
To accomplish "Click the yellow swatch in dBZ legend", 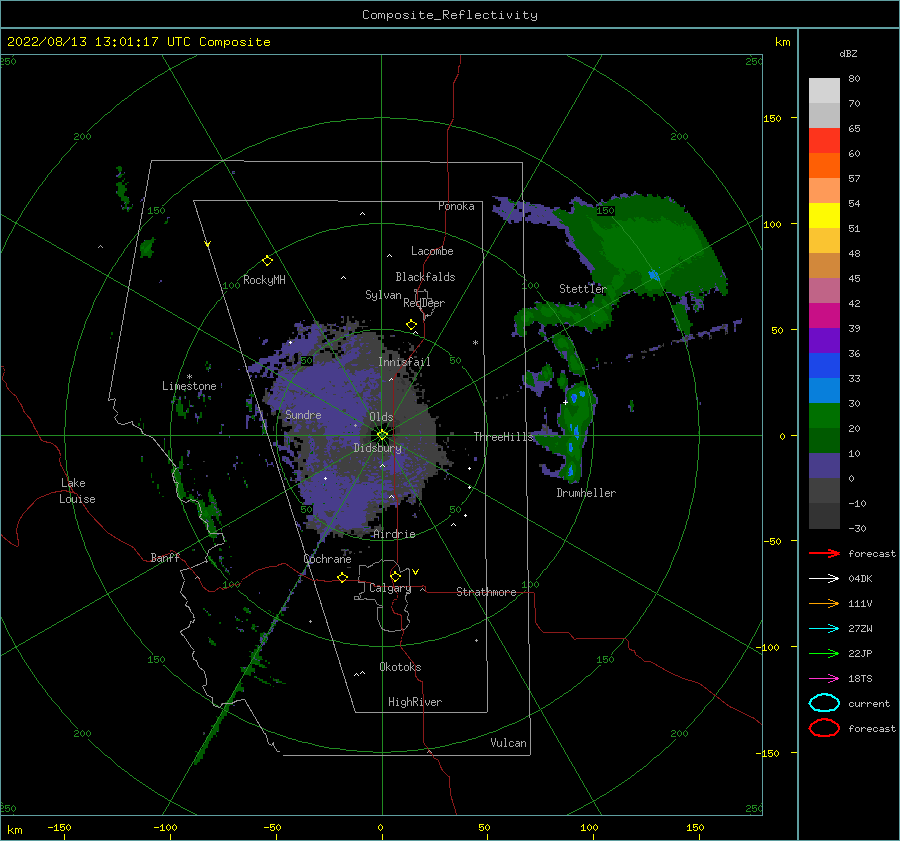I will coord(824,215).
